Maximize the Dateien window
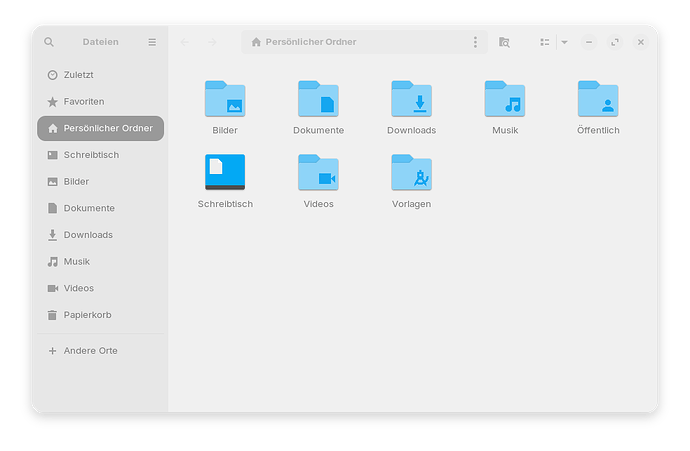The image size is (690, 451). 615,42
